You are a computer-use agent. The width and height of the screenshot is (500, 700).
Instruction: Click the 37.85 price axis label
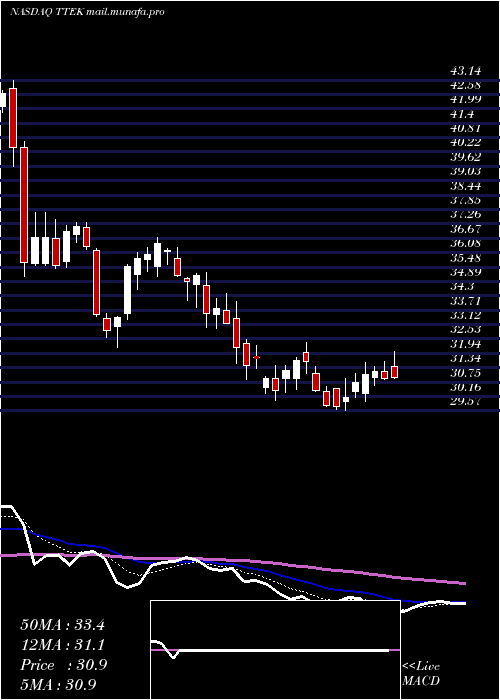(465, 200)
